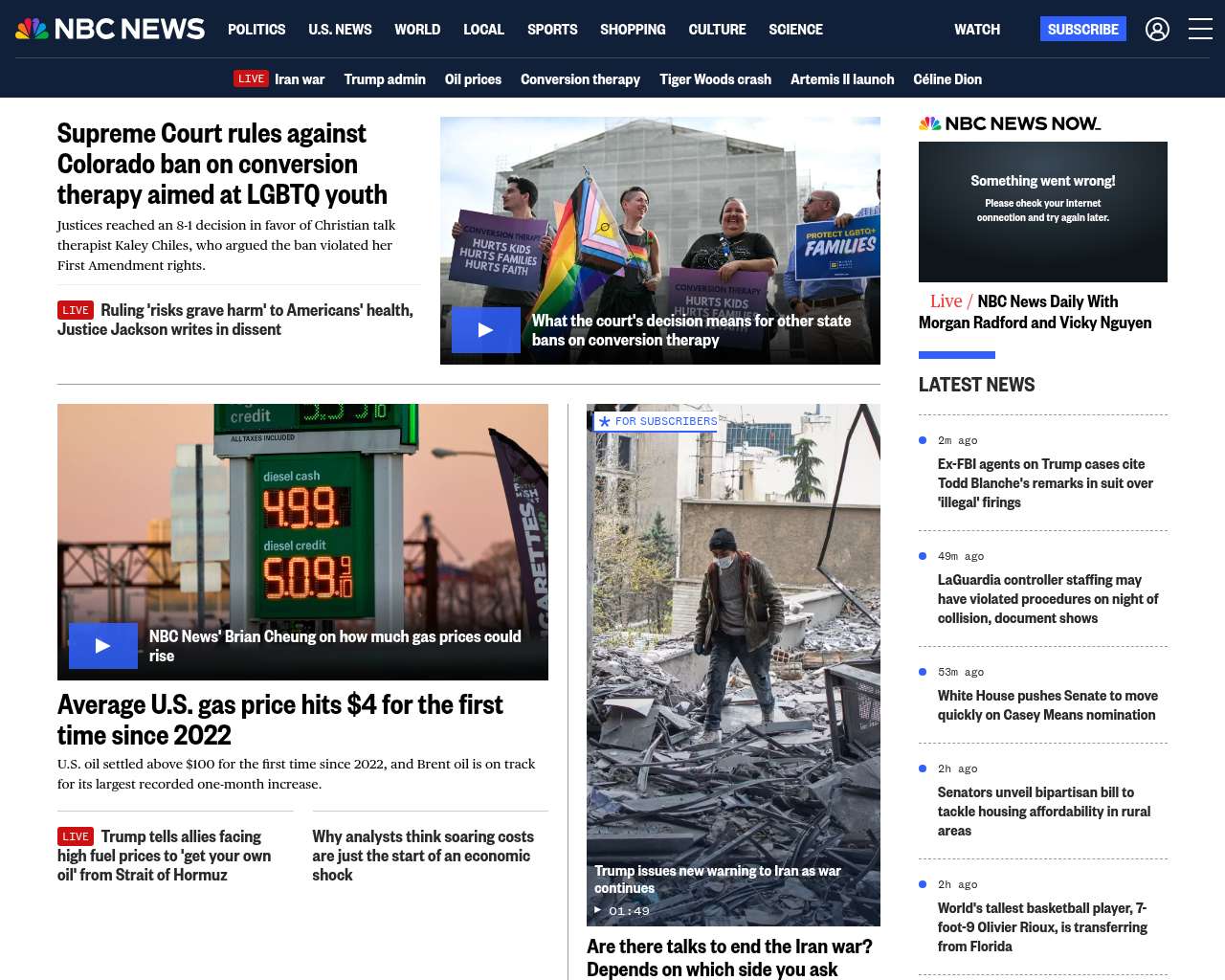Click the Watch link in header
The width and height of the screenshot is (1225, 980).
pos(977,30)
